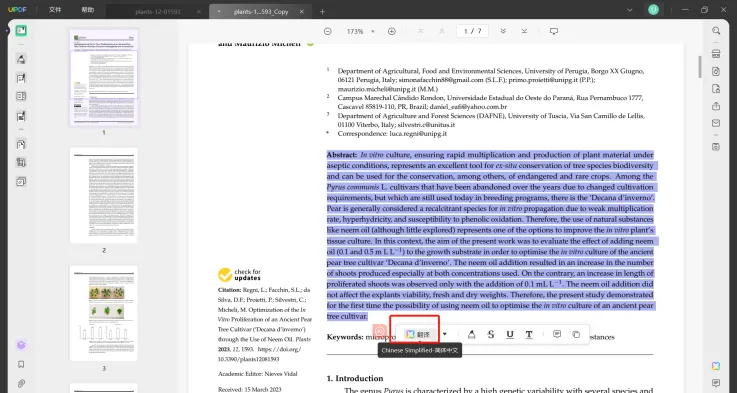Screen dimensions: 737x393
Task: Open the 173% zoom level dropdown
Action: pyautogui.click(x=361, y=31)
